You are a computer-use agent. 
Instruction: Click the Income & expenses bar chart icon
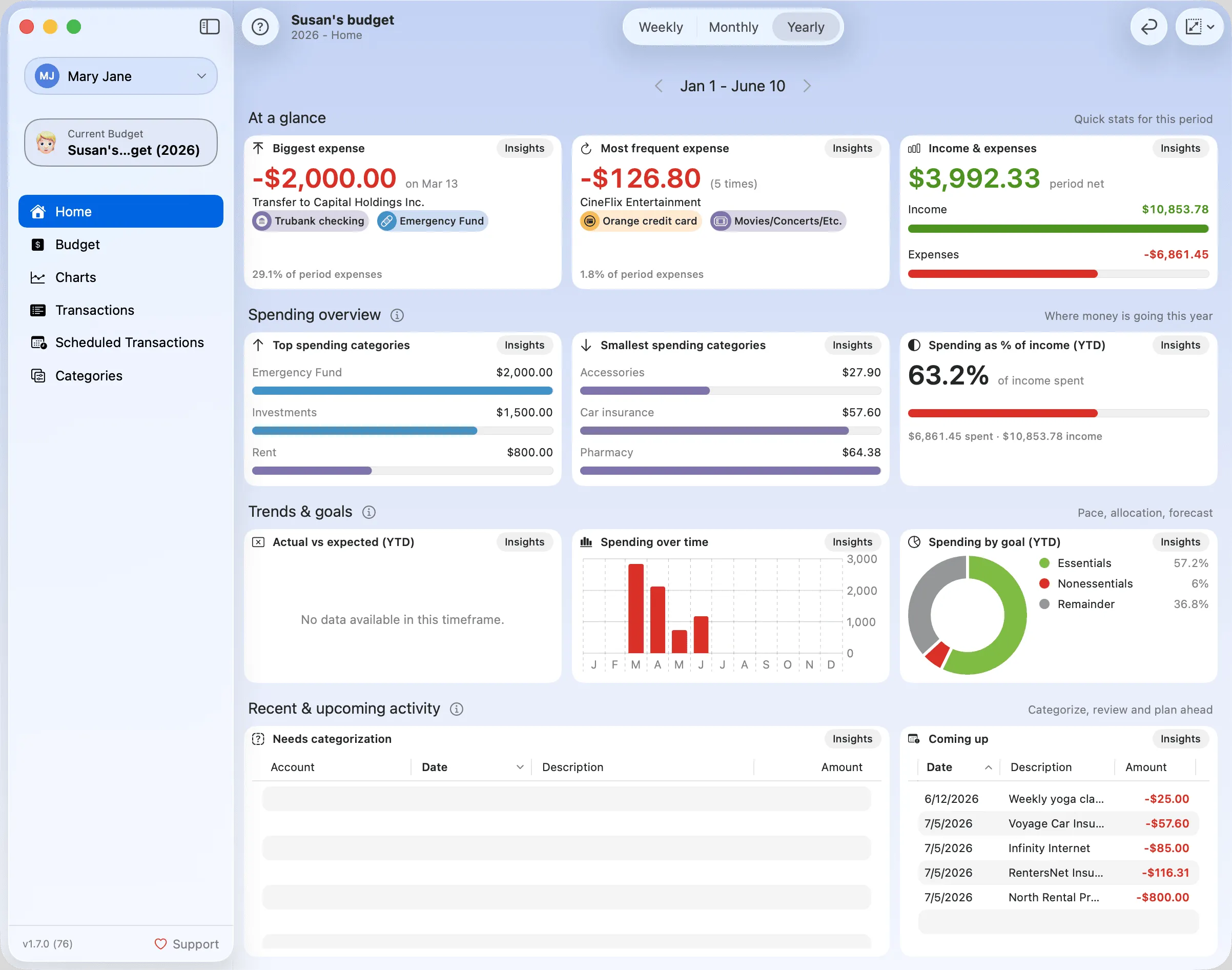tap(914, 148)
